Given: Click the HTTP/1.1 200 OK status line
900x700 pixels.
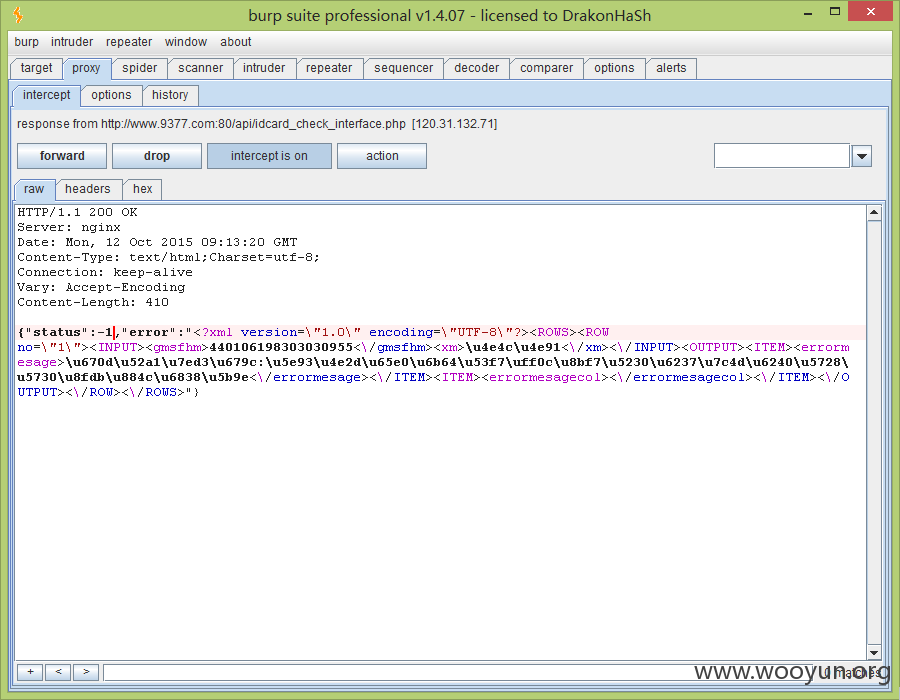Looking at the screenshot, I should tap(77, 212).
